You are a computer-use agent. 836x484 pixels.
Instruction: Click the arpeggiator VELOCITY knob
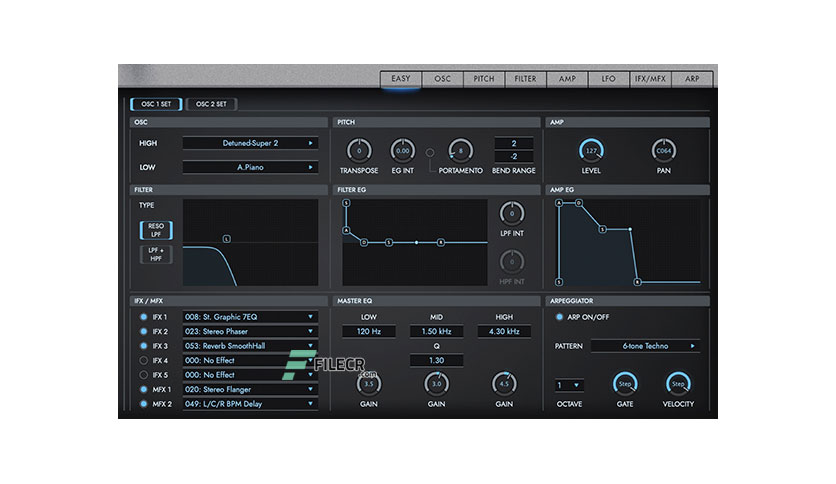678,384
